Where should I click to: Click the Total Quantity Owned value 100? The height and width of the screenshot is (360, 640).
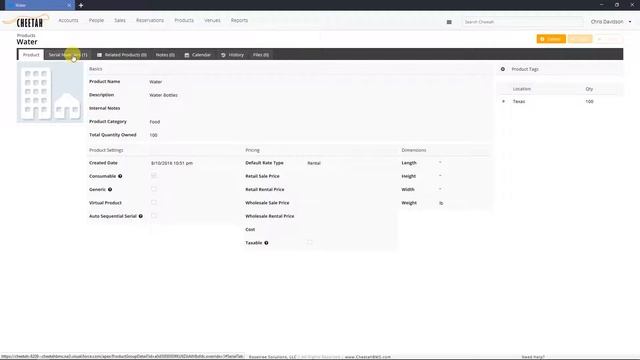tap(153, 135)
